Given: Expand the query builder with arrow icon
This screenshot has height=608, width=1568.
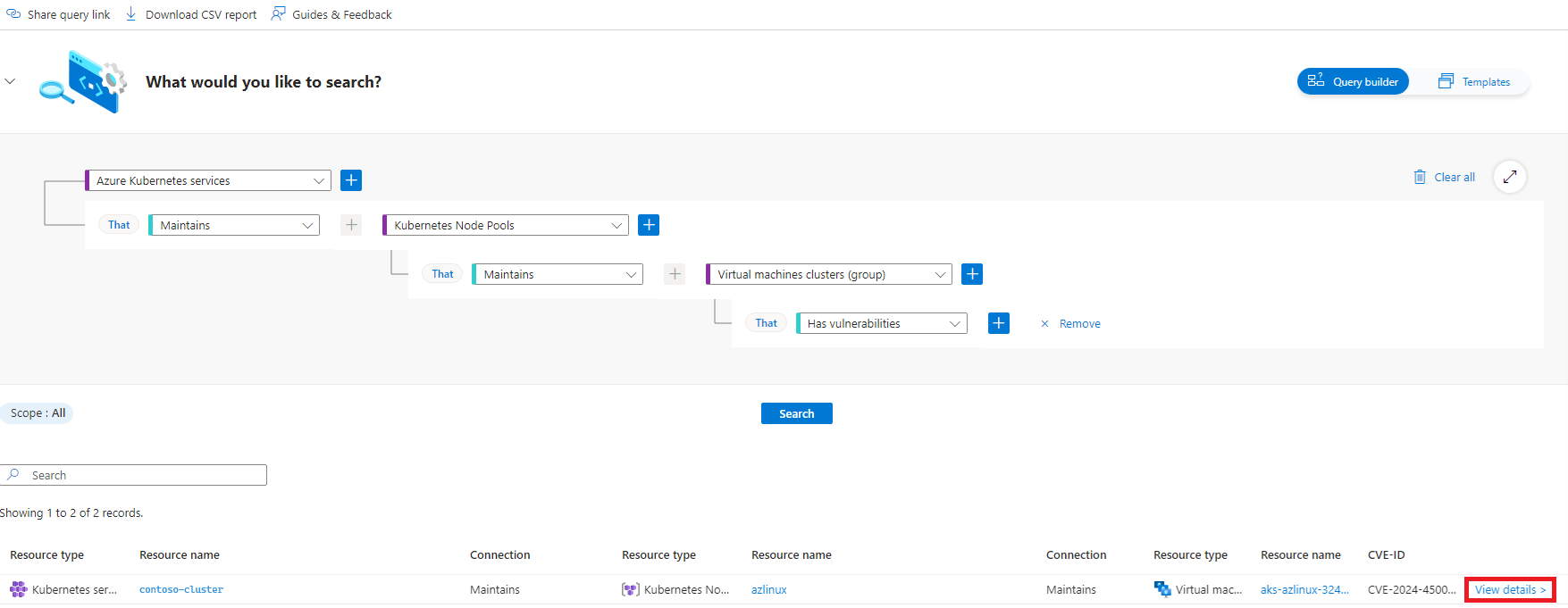Looking at the screenshot, I should 1510,177.
